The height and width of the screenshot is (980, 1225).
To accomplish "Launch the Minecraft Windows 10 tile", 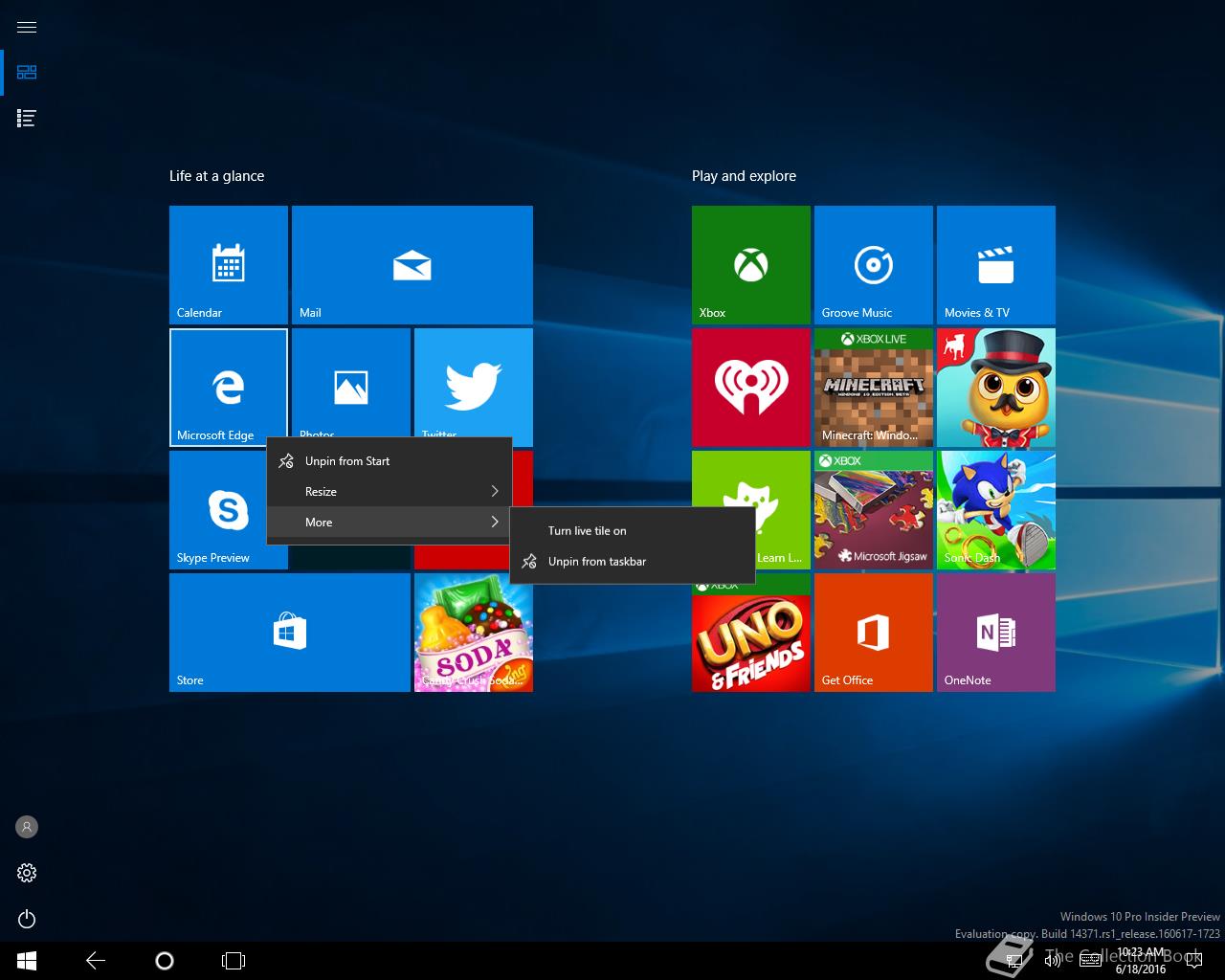I will pyautogui.click(x=874, y=388).
